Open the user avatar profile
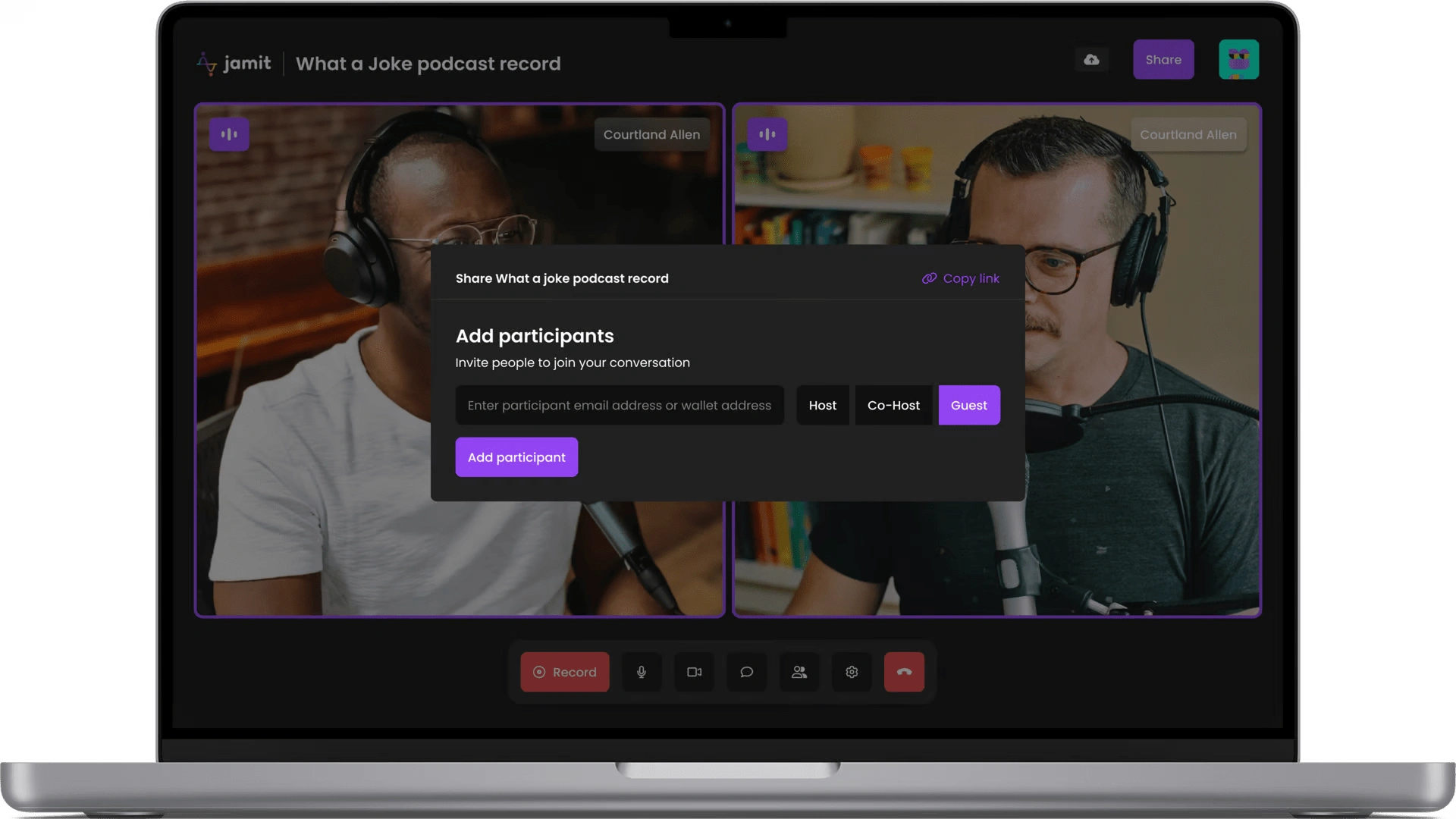The image size is (1456, 819). point(1238,59)
